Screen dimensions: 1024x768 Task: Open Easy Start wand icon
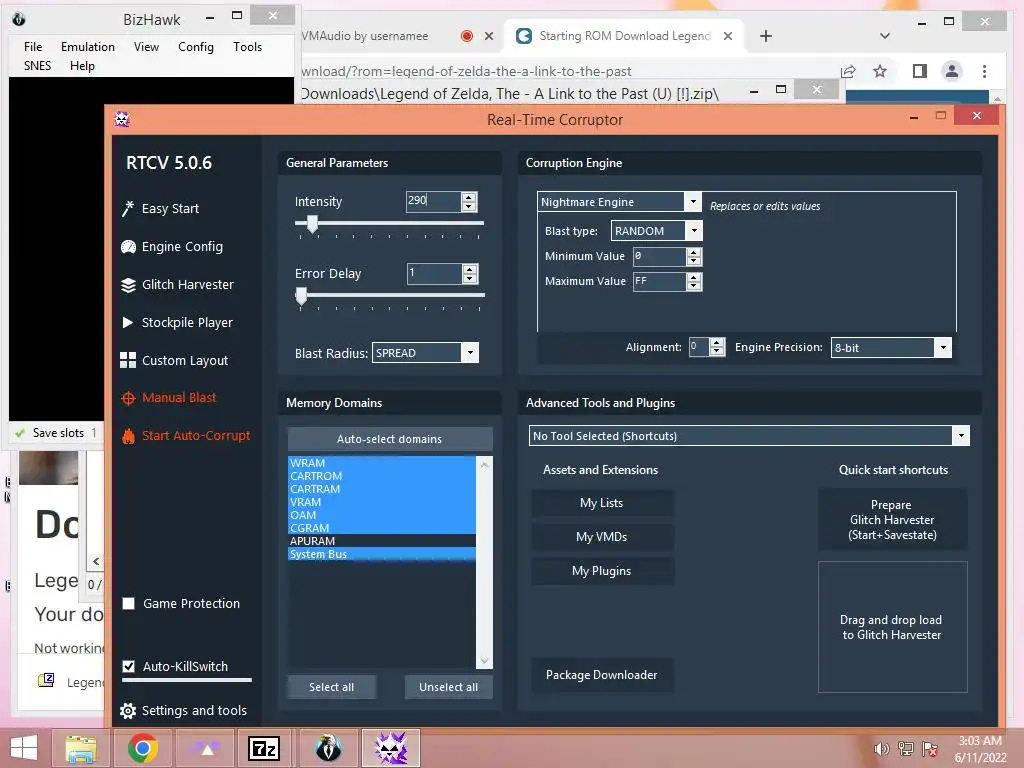click(128, 208)
